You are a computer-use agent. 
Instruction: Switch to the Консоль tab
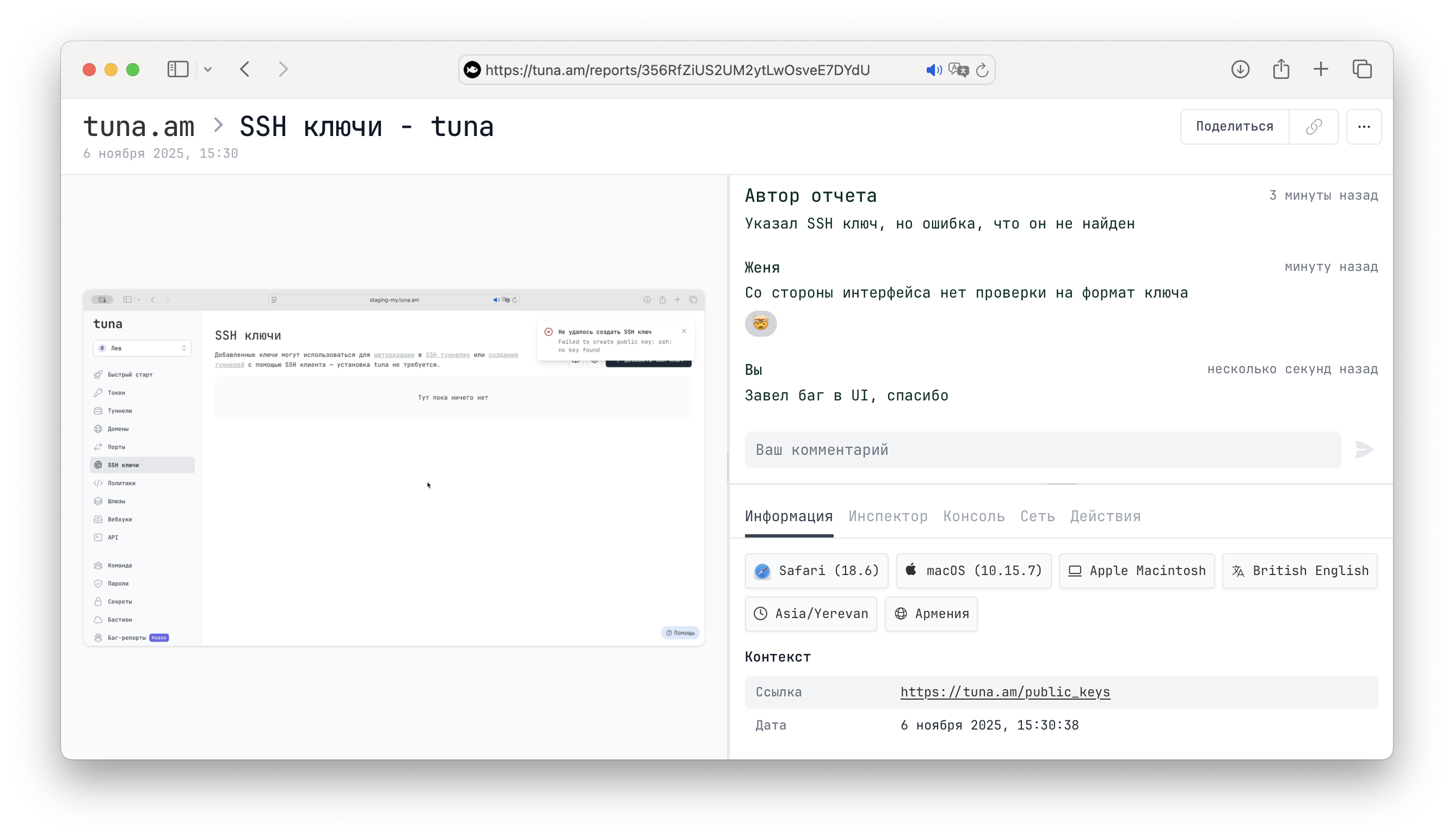tap(974, 516)
